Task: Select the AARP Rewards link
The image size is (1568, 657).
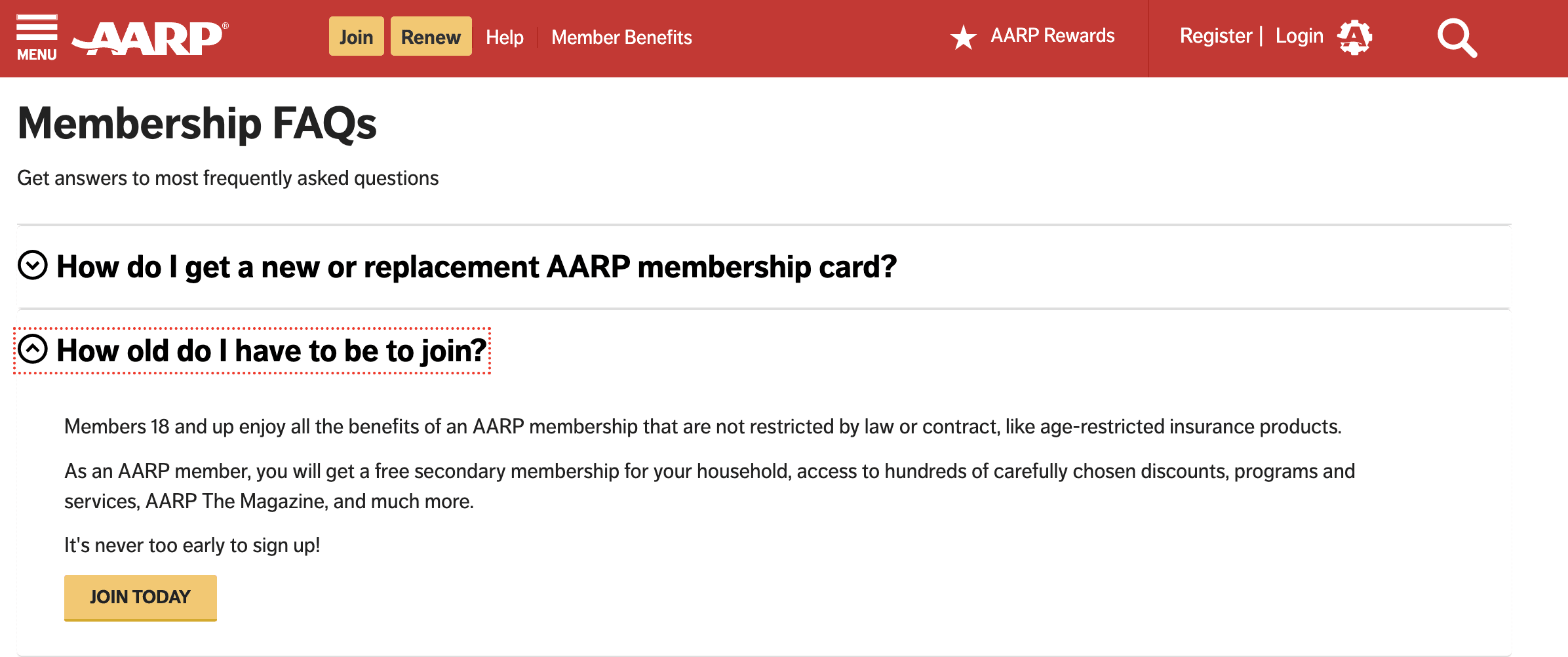Action: click(x=1052, y=36)
